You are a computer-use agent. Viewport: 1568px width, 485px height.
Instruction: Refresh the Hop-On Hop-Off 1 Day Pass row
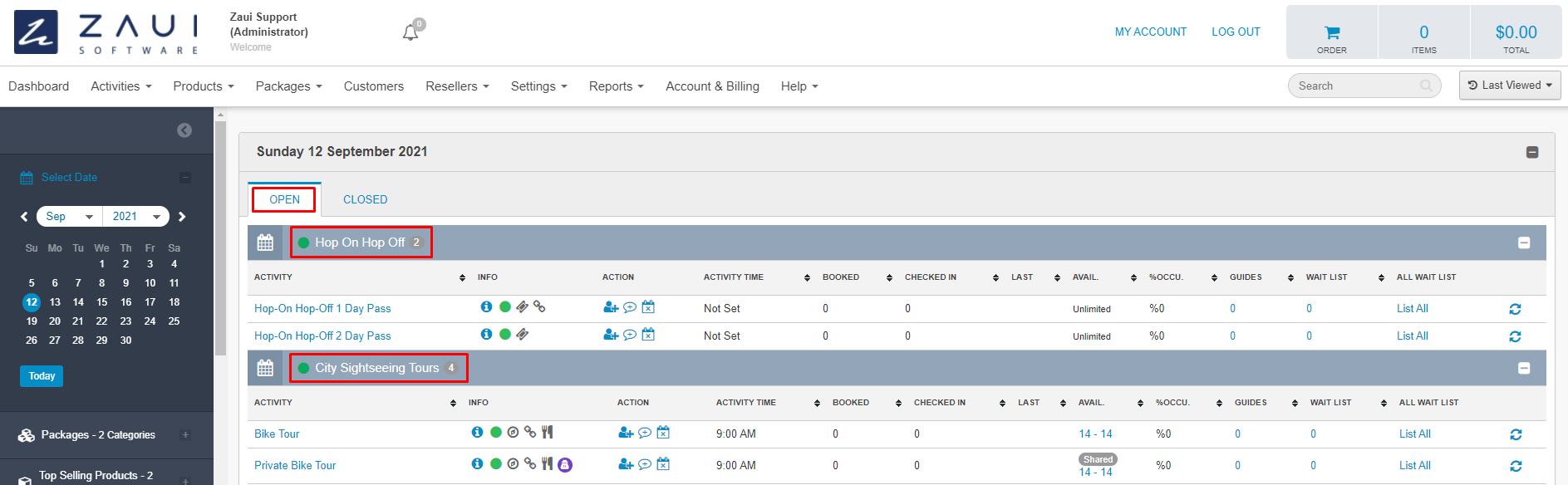[1515, 309]
